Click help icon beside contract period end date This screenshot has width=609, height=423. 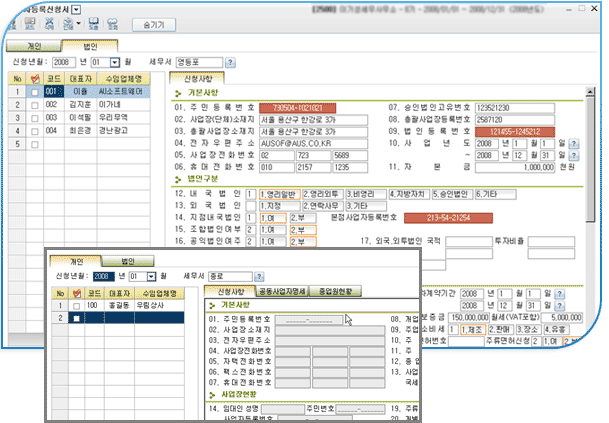559,306
